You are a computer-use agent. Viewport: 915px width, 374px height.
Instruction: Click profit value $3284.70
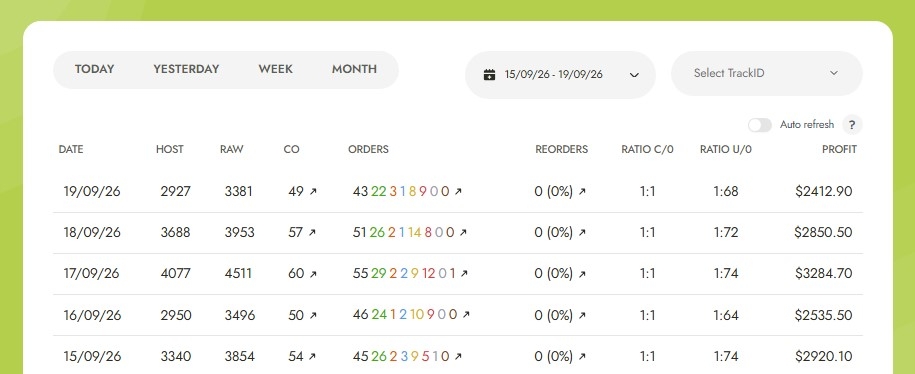pyautogui.click(x=823, y=273)
